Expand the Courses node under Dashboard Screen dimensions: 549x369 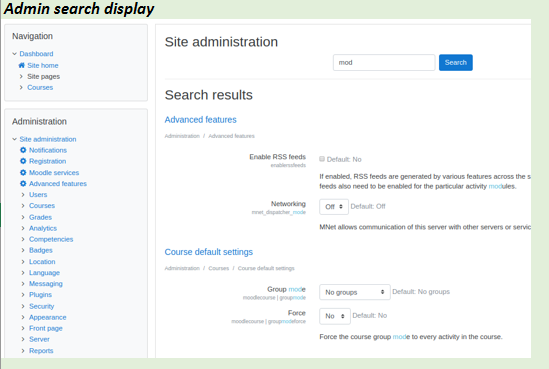click(x=21, y=87)
